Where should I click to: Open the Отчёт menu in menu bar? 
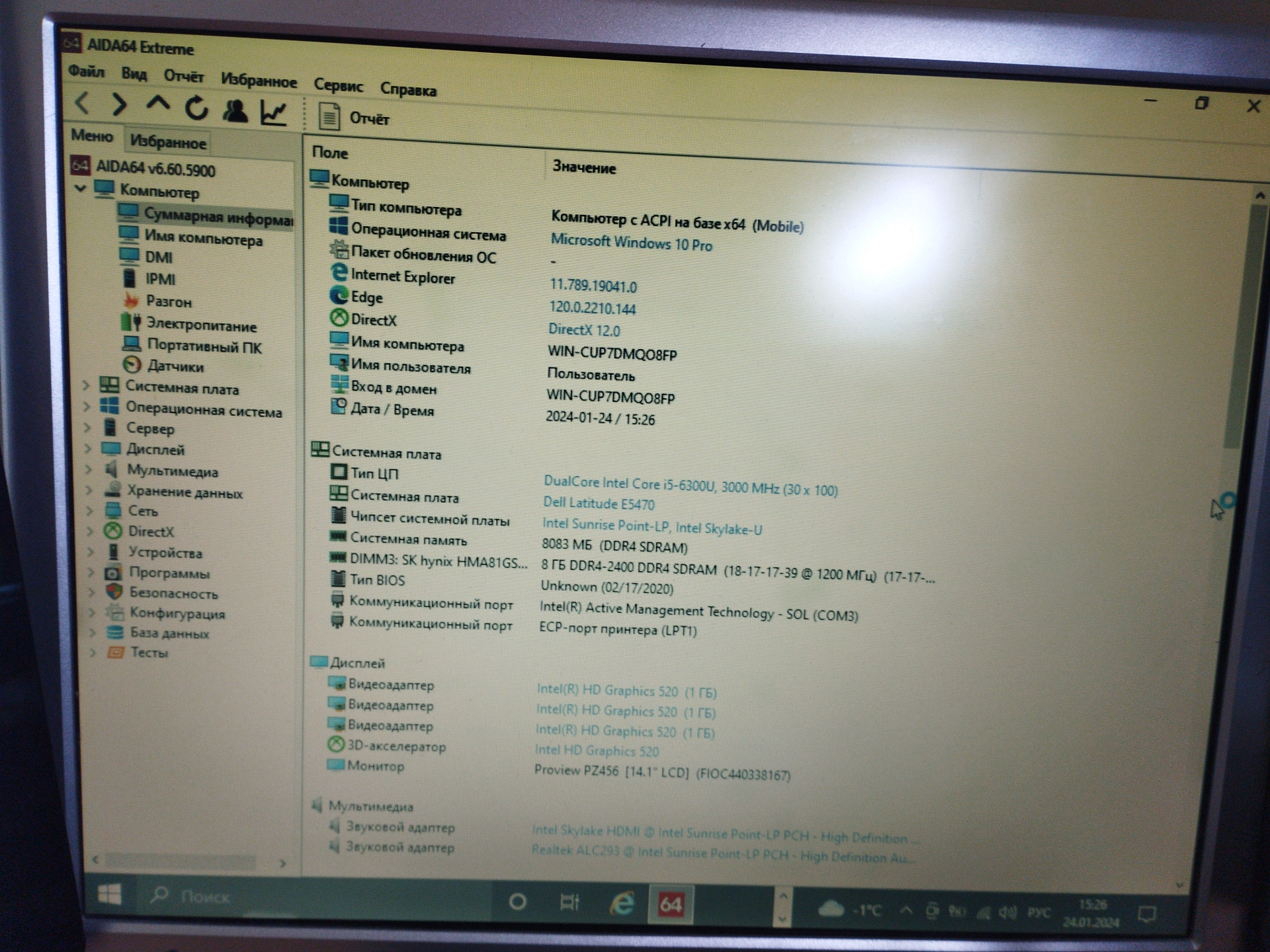[183, 76]
